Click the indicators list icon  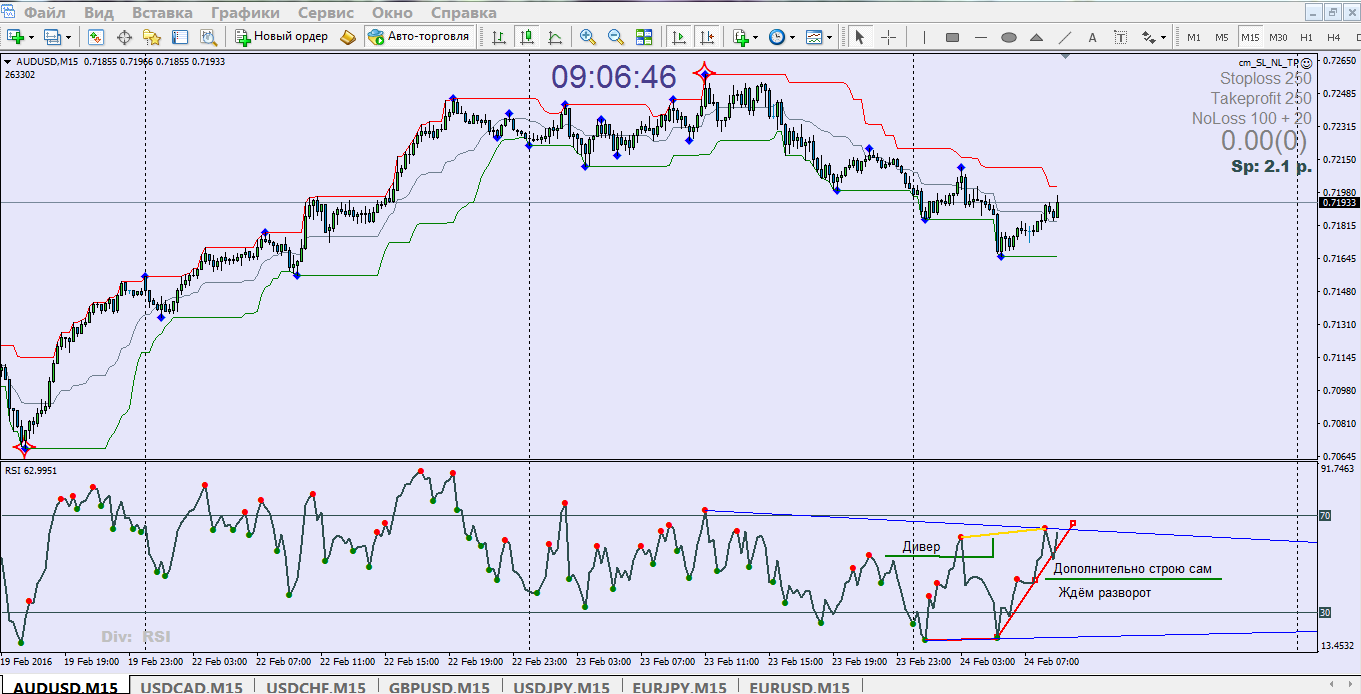pos(740,37)
